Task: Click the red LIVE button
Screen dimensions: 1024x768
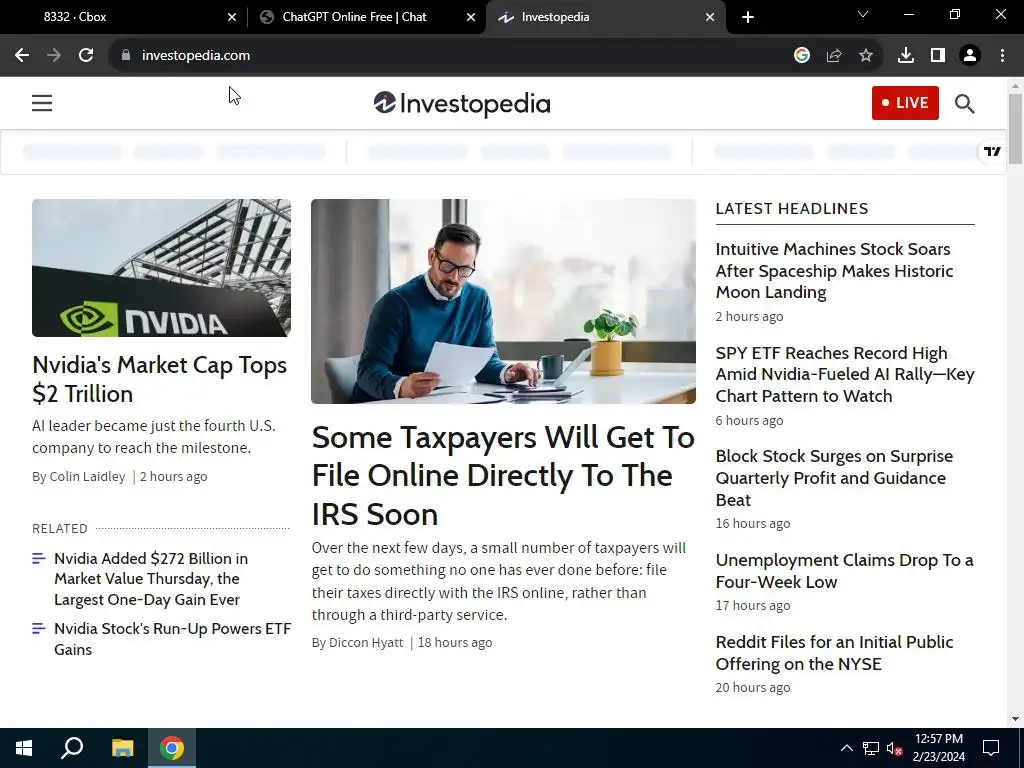Action: tap(905, 103)
